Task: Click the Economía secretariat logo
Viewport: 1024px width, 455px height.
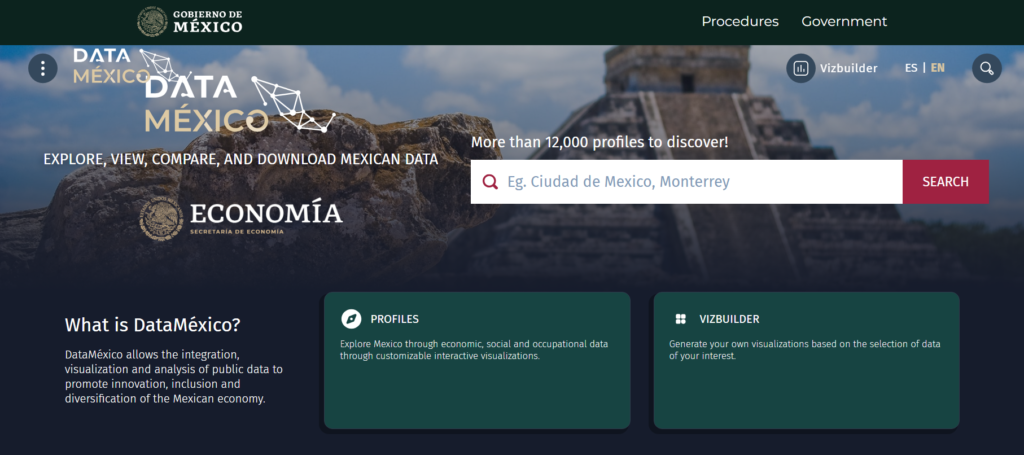Action: (241, 219)
